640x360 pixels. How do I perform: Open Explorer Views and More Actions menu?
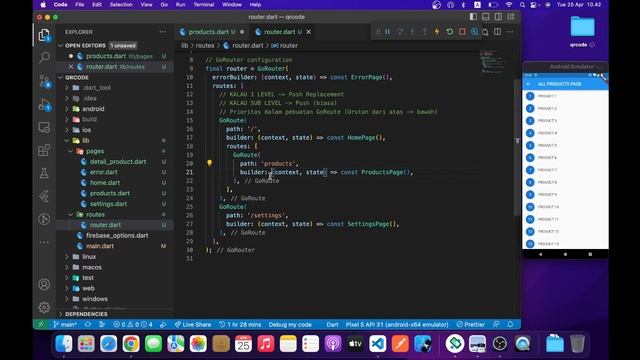tap(163, 32)
